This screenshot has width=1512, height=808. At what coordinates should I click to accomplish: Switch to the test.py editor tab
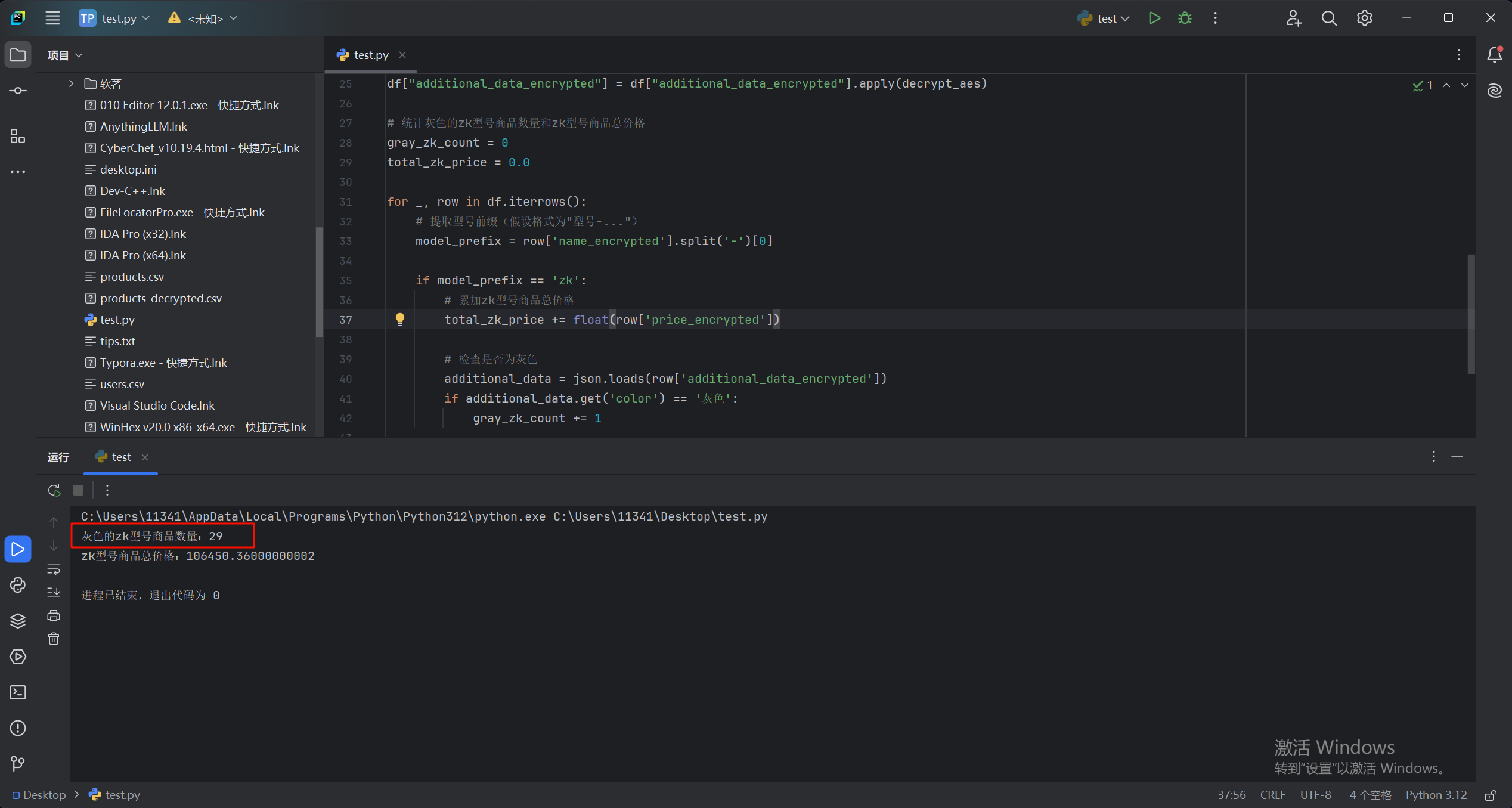370,55
